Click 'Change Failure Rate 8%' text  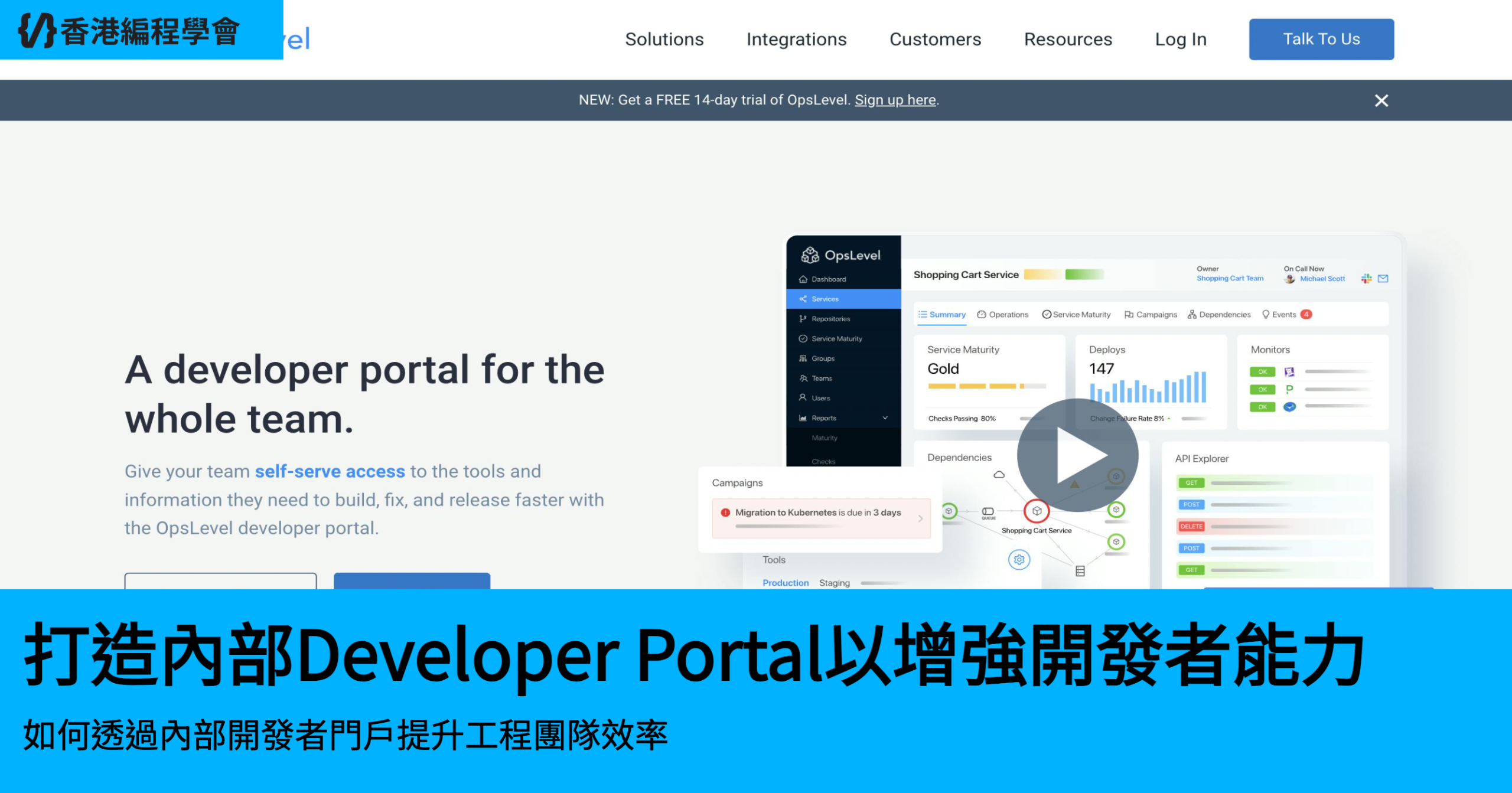[1127, 419]
